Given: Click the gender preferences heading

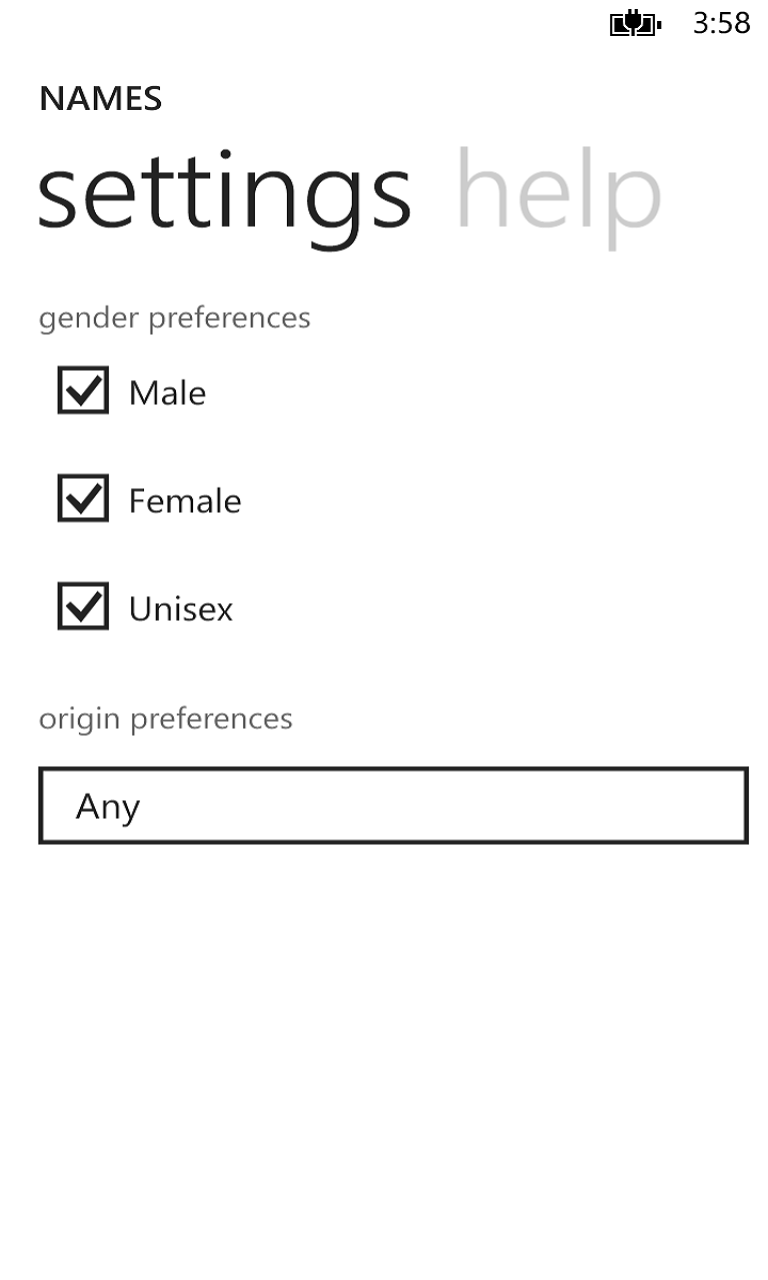Looking at the screenshot, I should coord(175,318).
